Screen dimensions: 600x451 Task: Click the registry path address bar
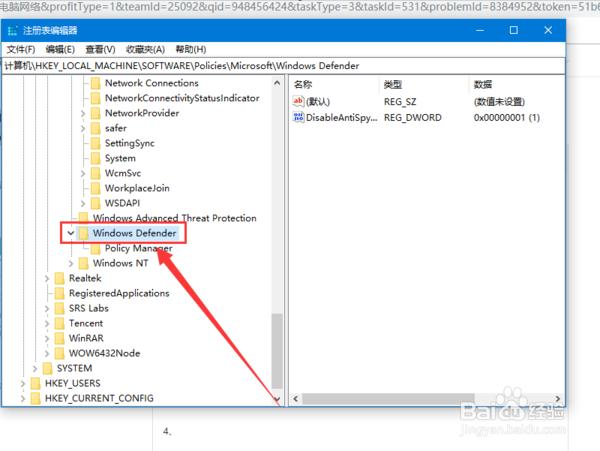click(x=284, y=66)
